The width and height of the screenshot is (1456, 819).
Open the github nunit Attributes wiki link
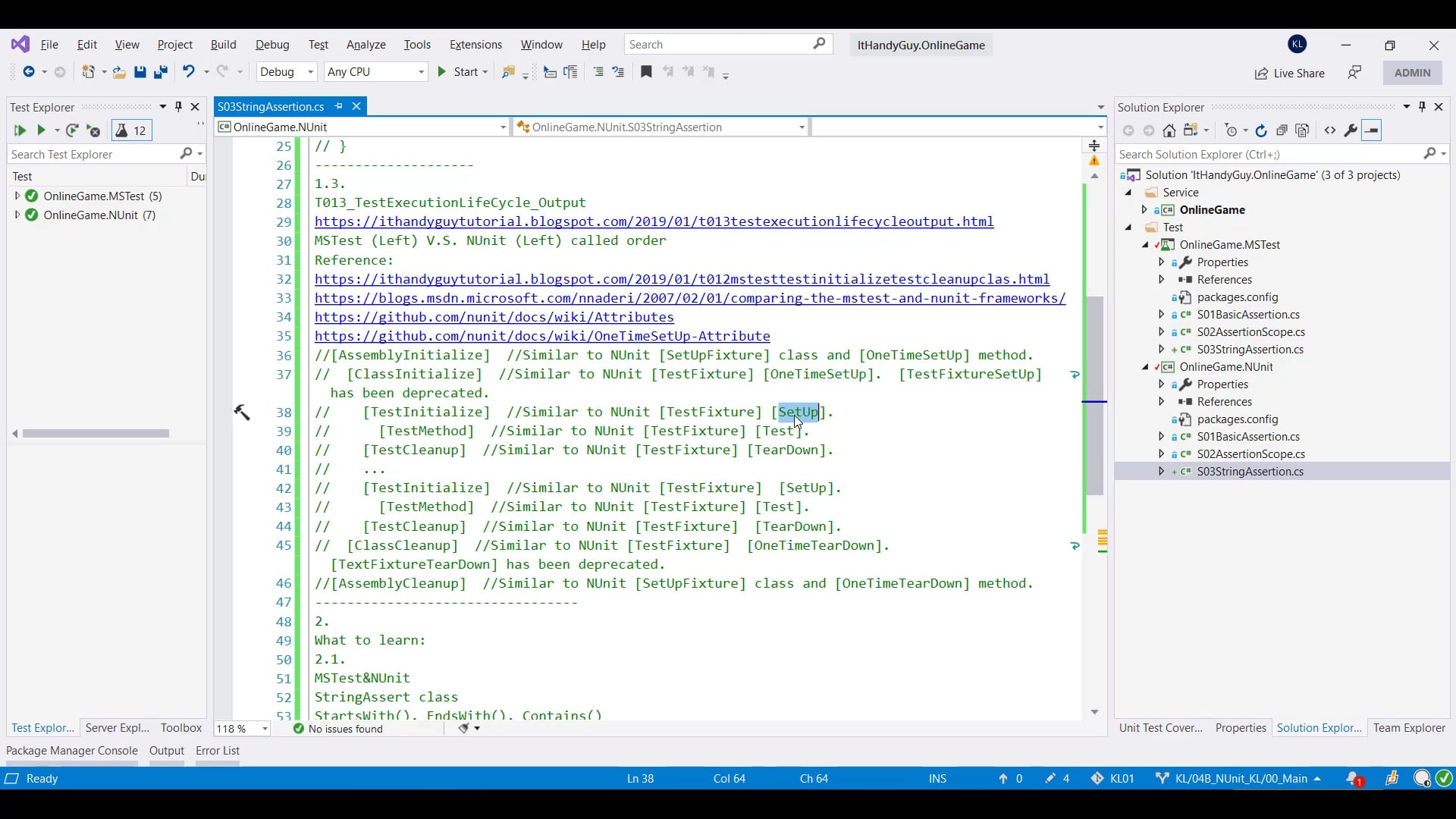coord(494,317)
